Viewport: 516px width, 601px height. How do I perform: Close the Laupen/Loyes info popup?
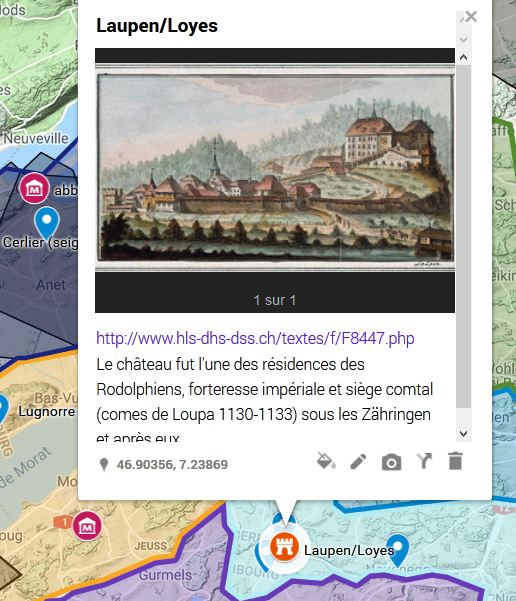click(x=471, y=16)
